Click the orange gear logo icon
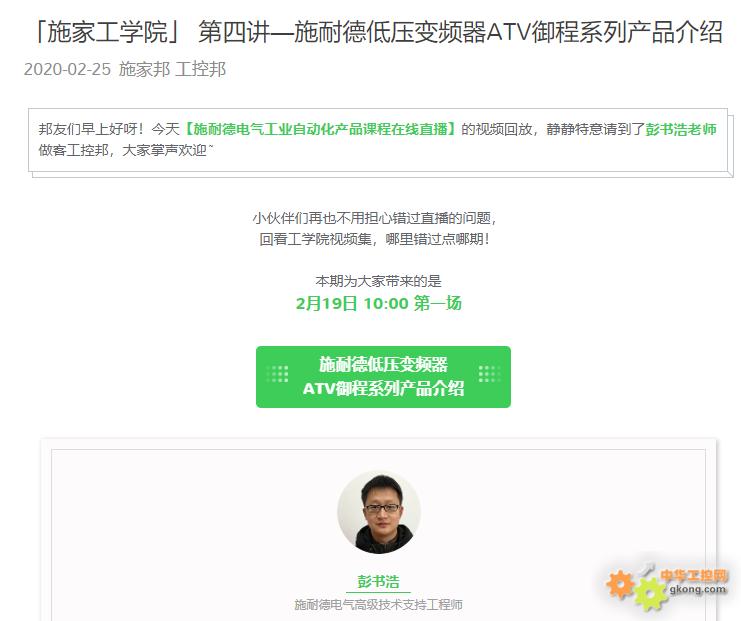Screen dimensions: 741x621 [x=620, y=584]
